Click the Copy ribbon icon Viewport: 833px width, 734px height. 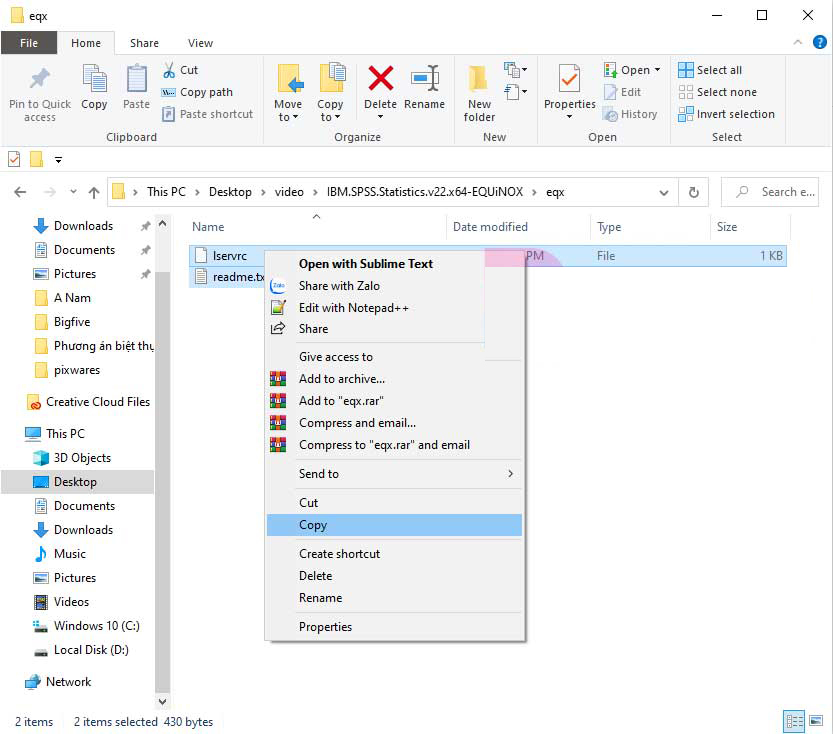tap(94, 79)
